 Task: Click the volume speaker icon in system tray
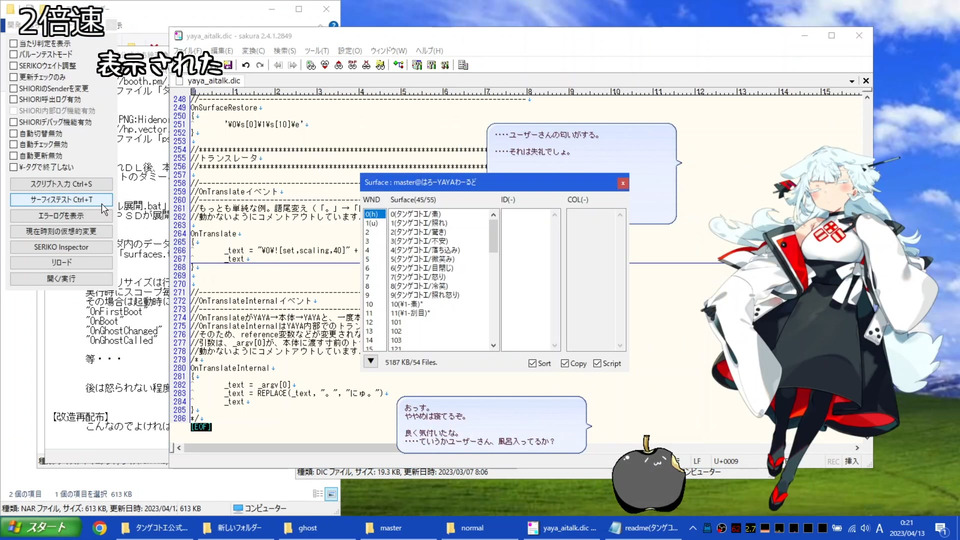pos(865,528)
